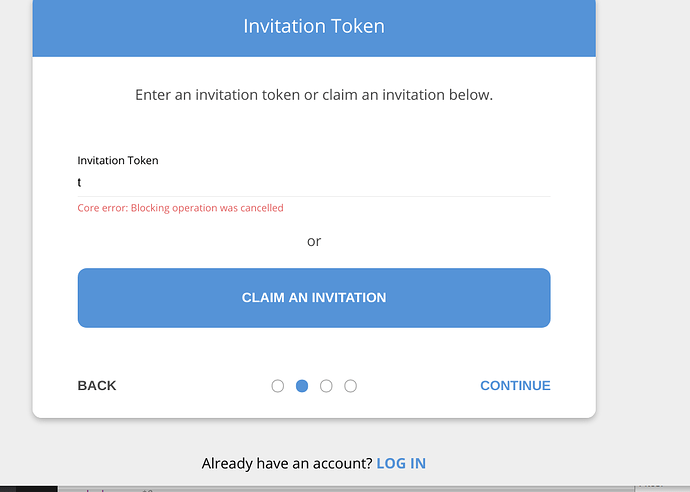Open the LOG IN link
The height and width of the screenshot is (492, 690).
pos(401,464)
